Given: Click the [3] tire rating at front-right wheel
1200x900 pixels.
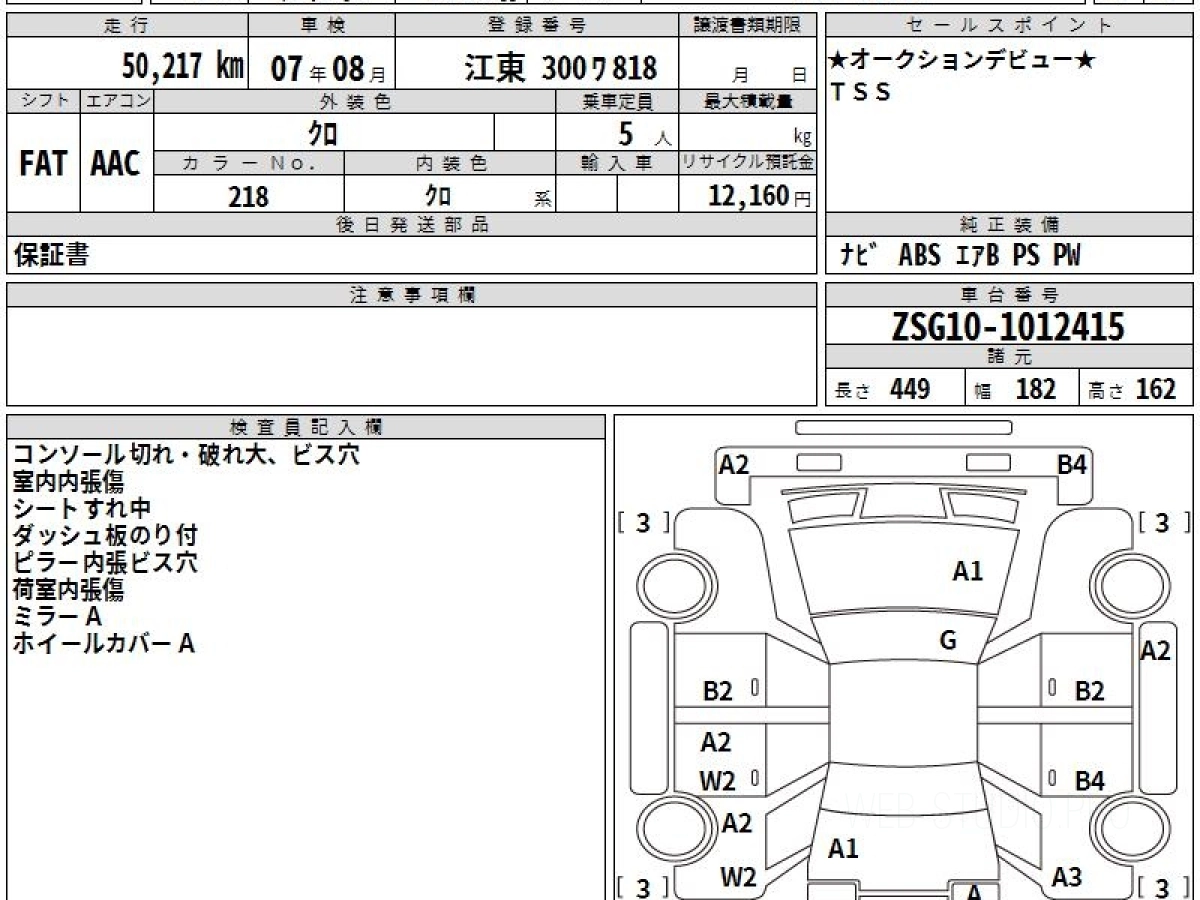Looking at the screenshot, I should click(x=1162, y=522).
